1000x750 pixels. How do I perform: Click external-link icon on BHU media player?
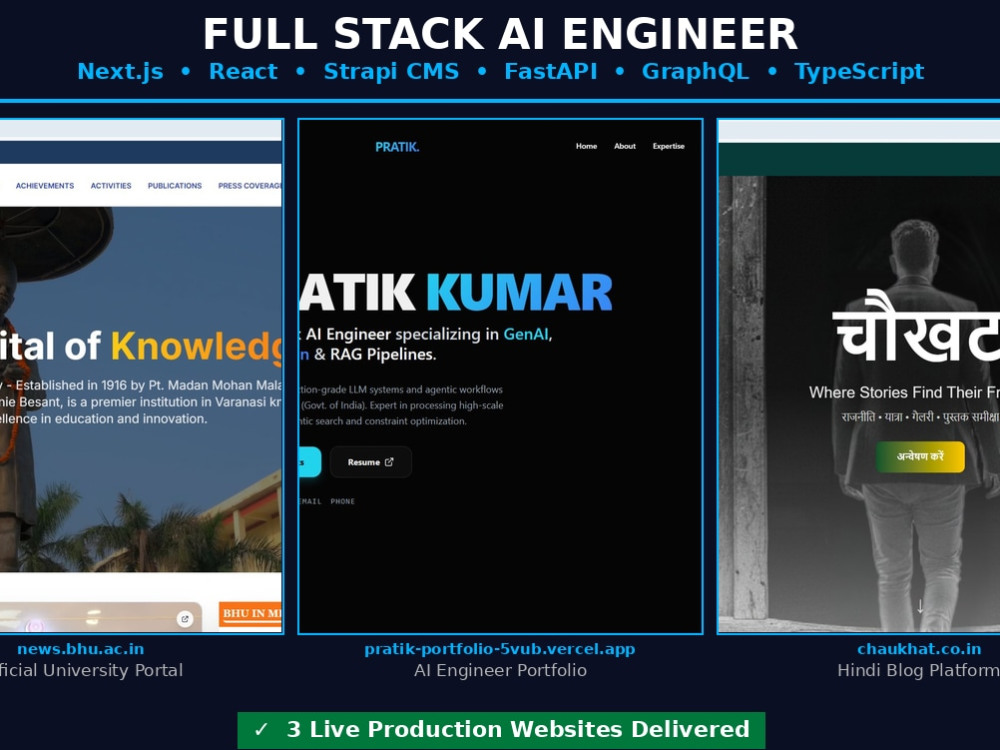(184, 619)
